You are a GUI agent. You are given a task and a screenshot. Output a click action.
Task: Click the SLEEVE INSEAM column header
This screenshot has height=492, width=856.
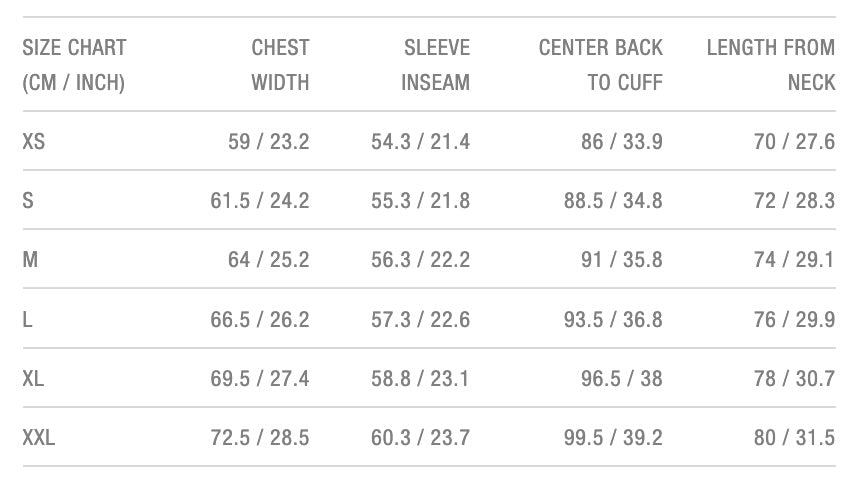[435, 65]
